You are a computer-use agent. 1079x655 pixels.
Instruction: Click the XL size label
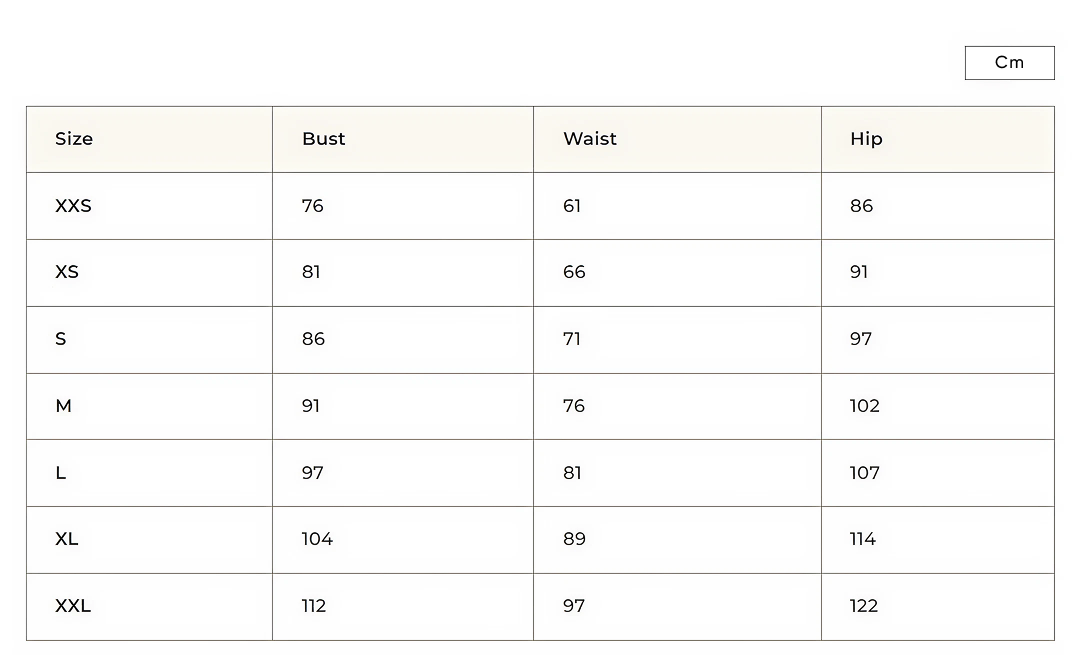coord(67,539)
